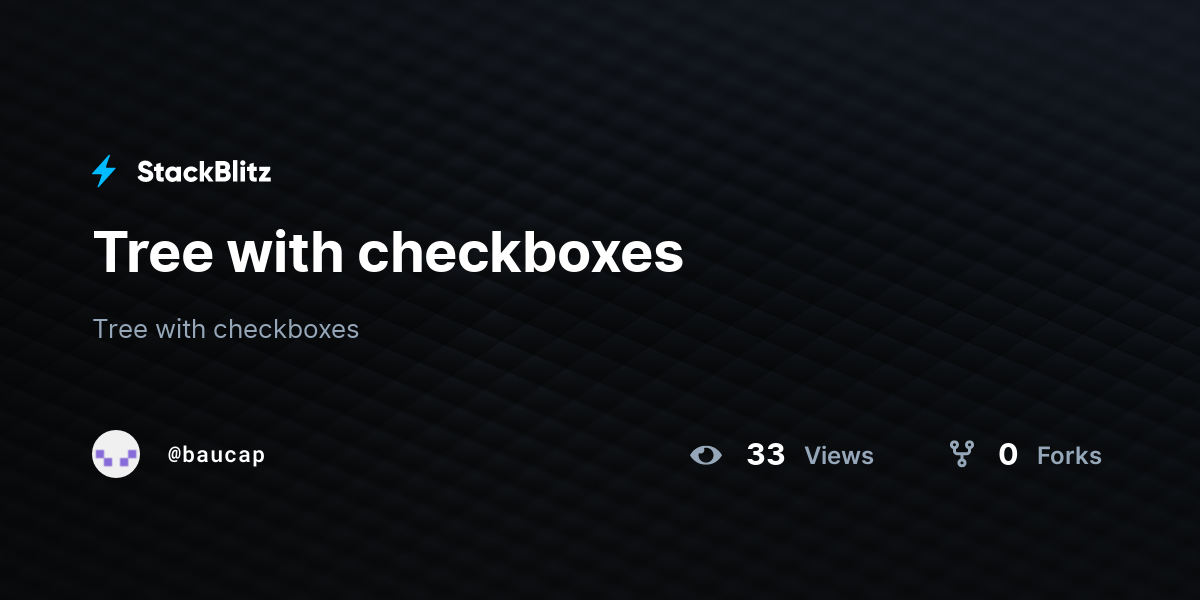
Task: Click the word 'Tree' in the large title
Action: [x=153, y=251]
